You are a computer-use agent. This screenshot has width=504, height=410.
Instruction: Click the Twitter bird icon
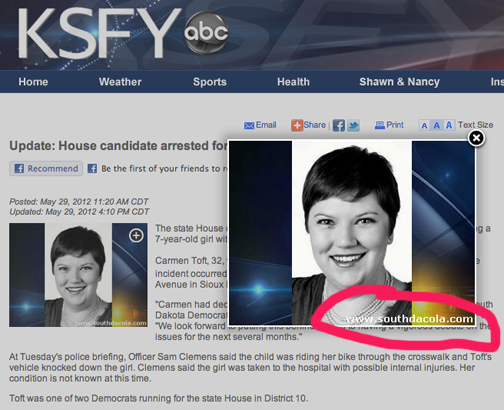(x=353, y=125)
